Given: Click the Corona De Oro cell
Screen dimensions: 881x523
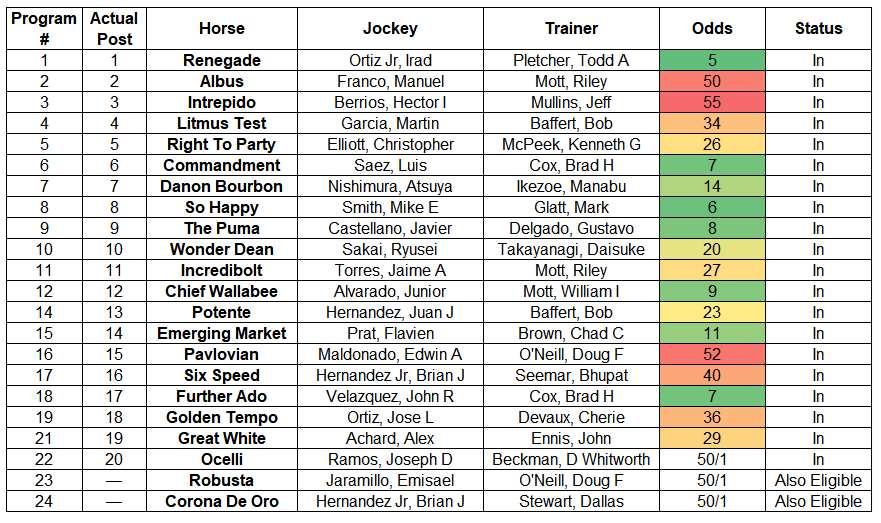Looking at the screenshot, I should 222,501.
